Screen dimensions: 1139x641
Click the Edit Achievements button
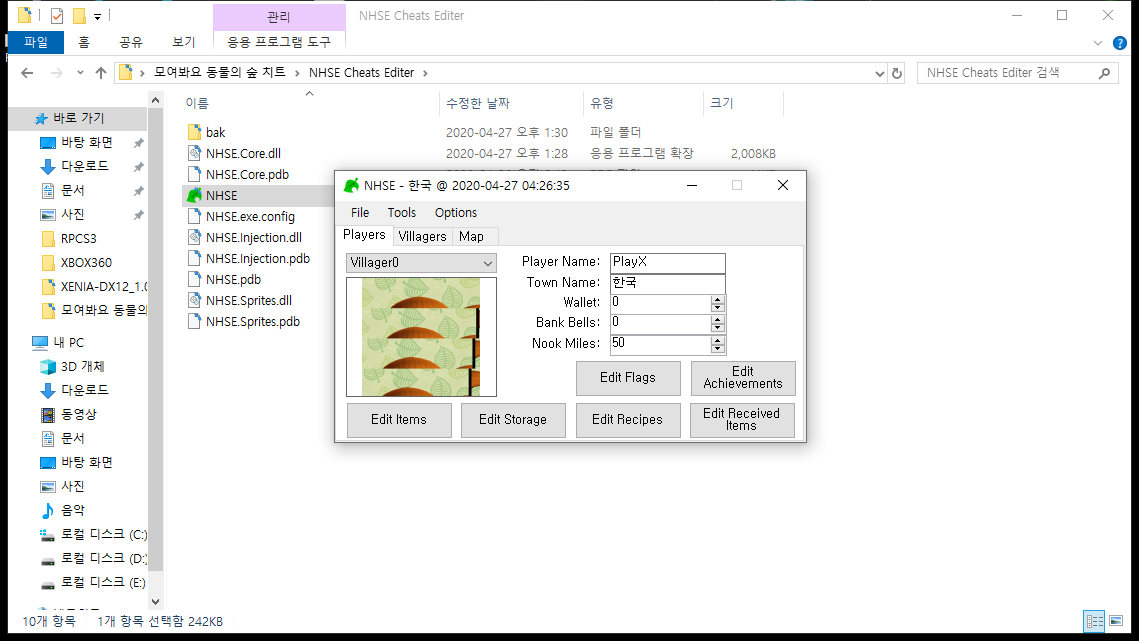point(742,378)
